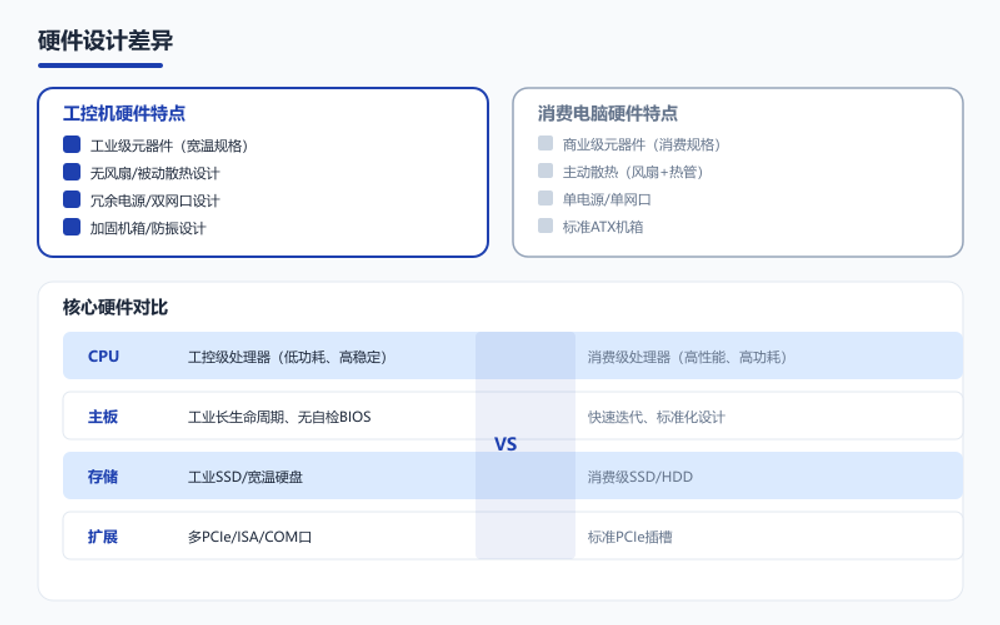Select the 消费电脑硬件特点 panel header
Image resolution: width=1000 pixels, height=625 pixels.
[609, 113]
